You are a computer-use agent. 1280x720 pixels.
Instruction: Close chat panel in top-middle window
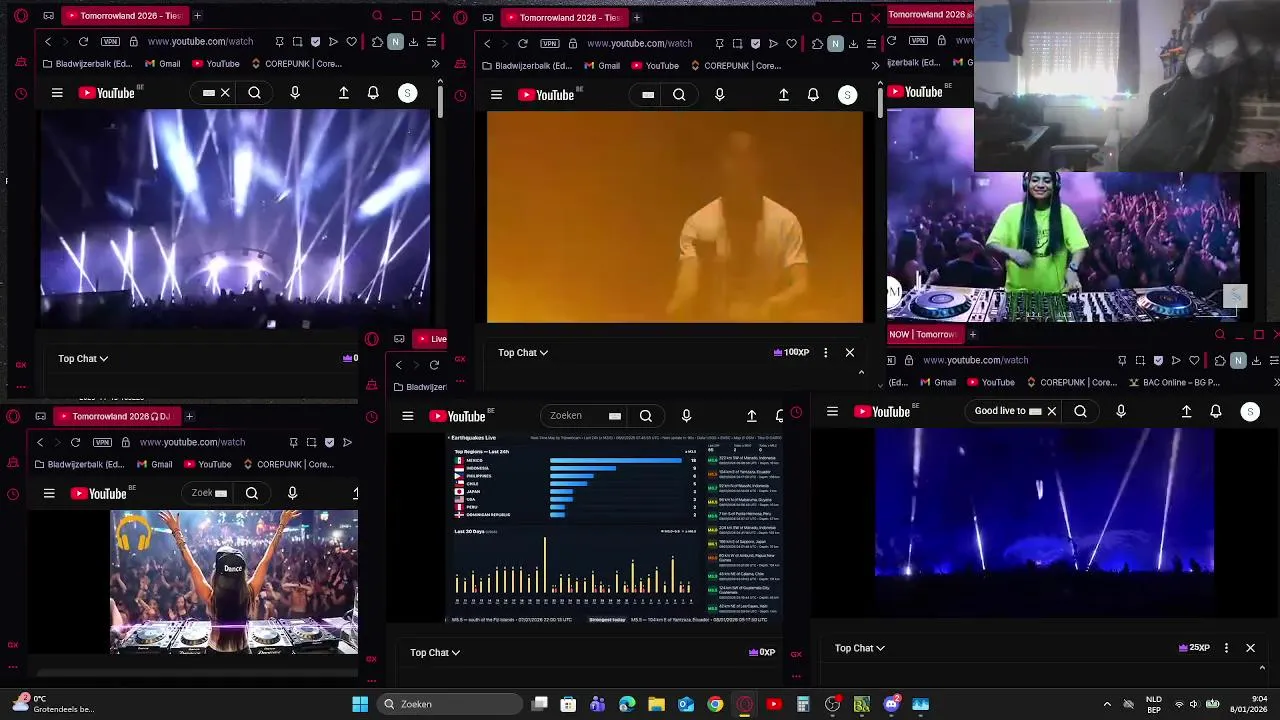pos(850,353)
